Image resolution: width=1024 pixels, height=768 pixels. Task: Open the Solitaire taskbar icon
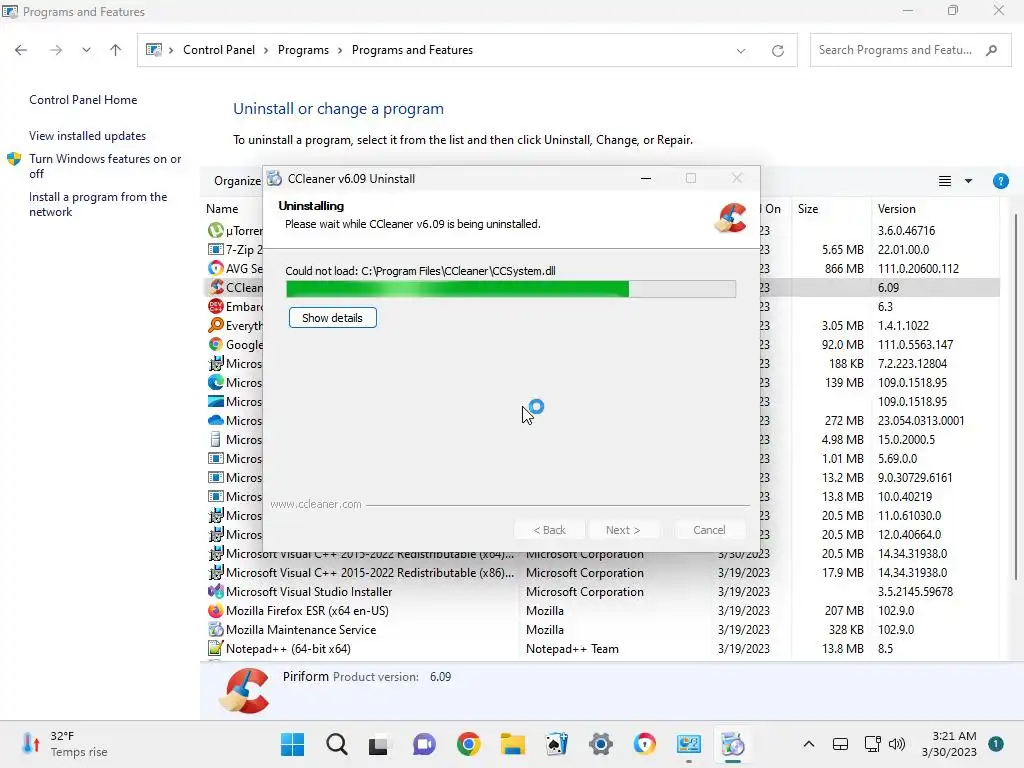556,744
